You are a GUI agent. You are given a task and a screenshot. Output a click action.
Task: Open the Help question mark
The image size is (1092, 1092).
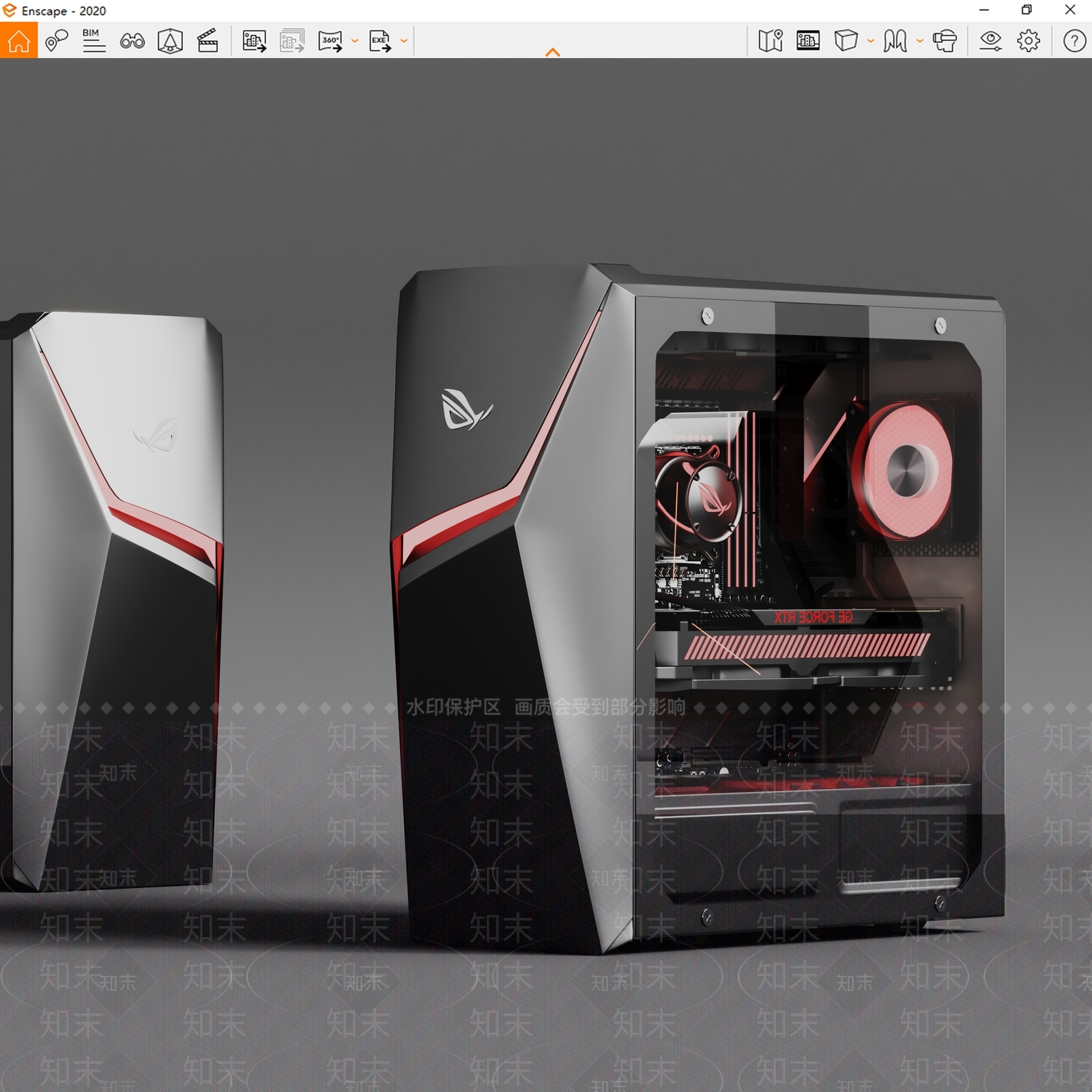1074,41
